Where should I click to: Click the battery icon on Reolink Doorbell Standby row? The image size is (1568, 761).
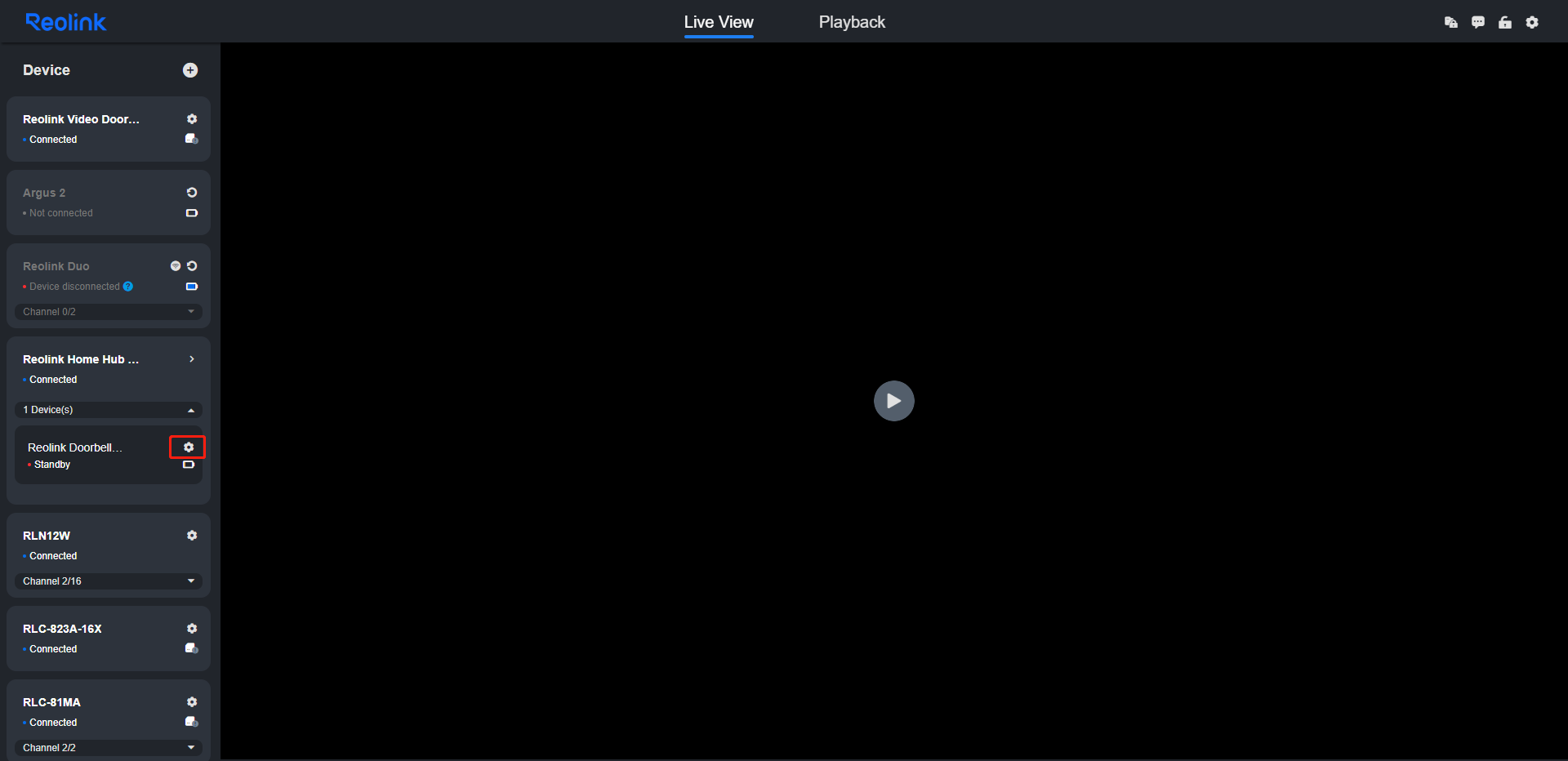click(x=189, y=465)
